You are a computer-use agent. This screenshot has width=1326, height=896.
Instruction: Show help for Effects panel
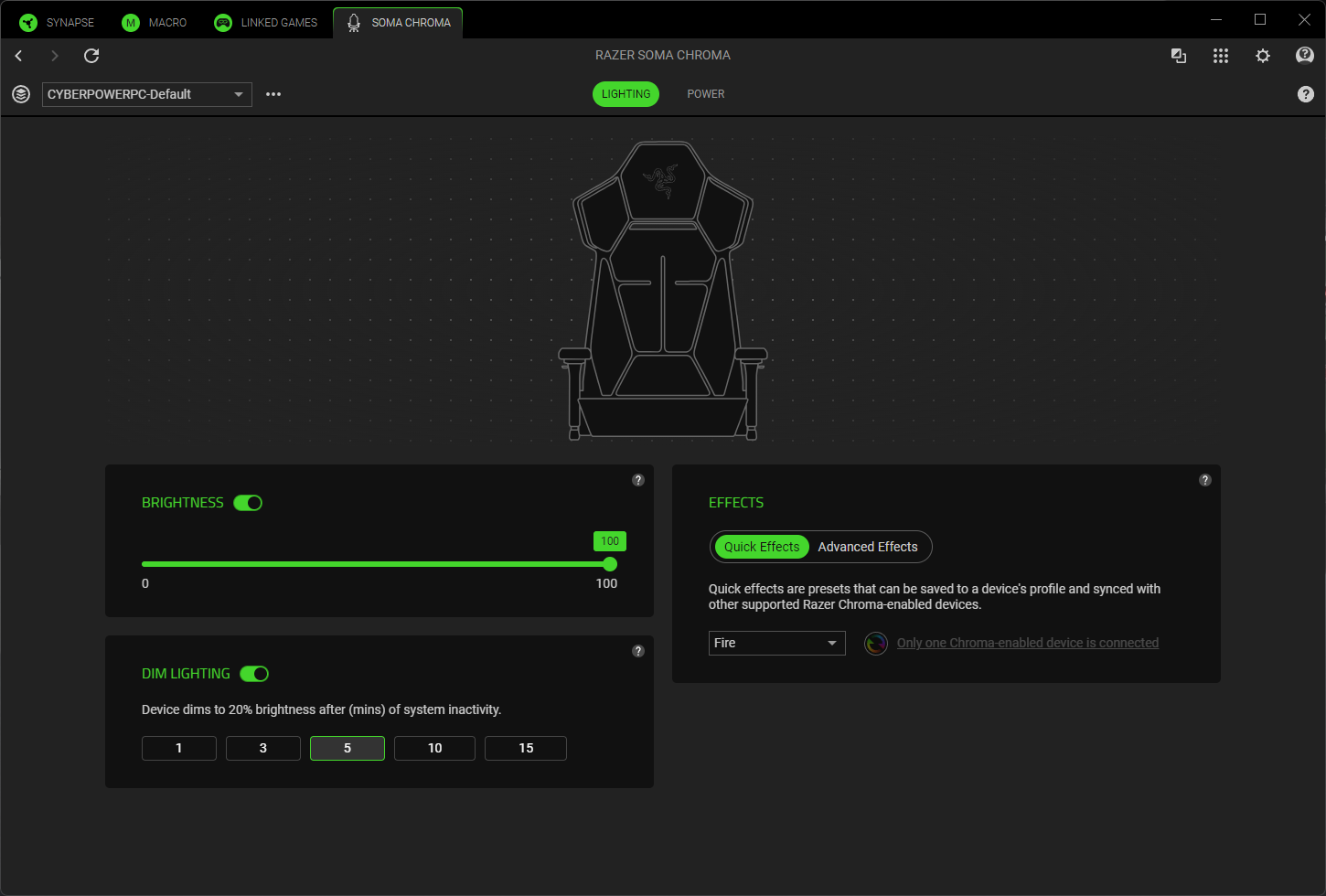pyautogui.click(x=1205, y=480)
